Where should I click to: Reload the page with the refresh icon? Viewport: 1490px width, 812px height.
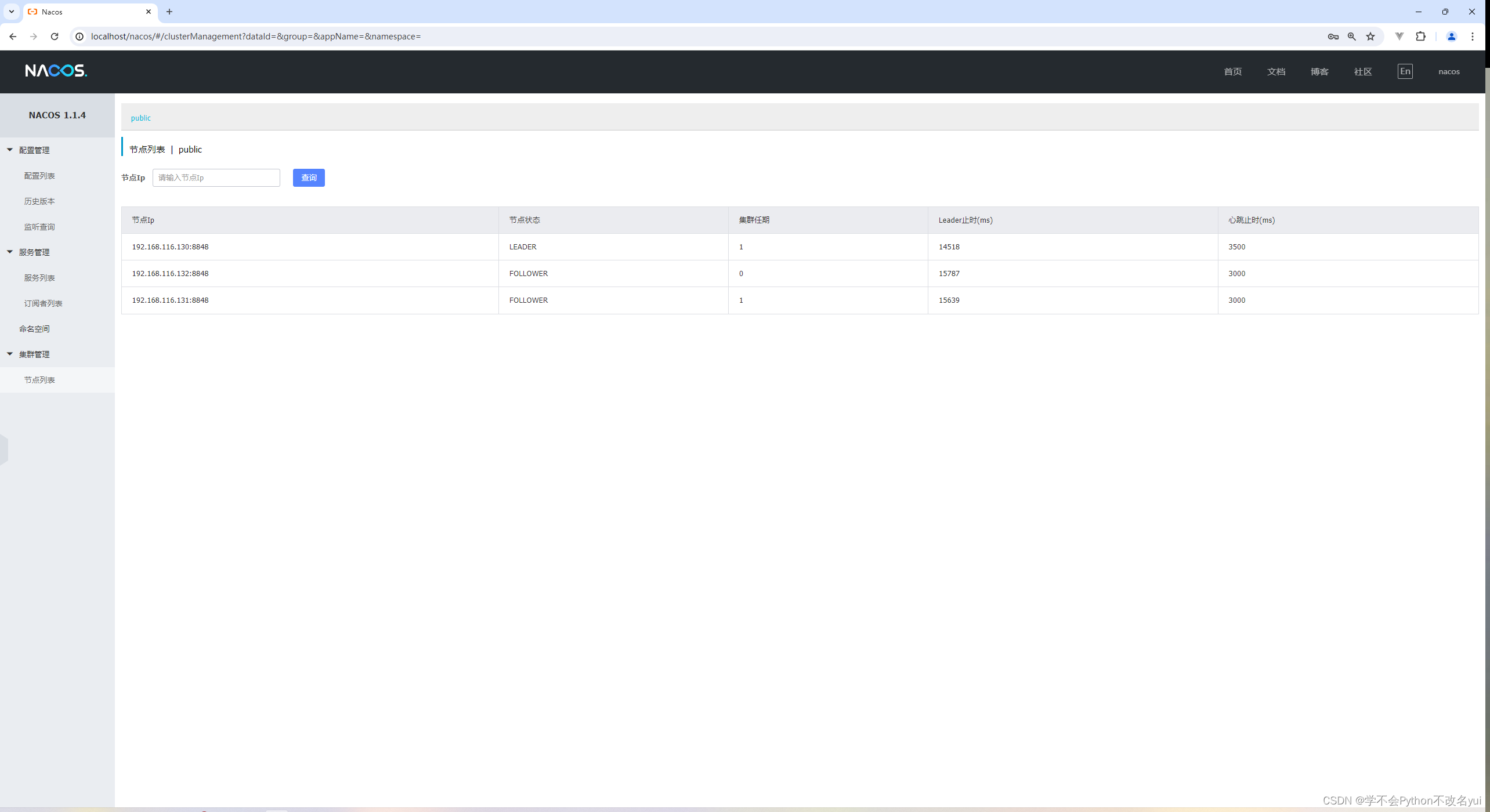coord(55,36)
